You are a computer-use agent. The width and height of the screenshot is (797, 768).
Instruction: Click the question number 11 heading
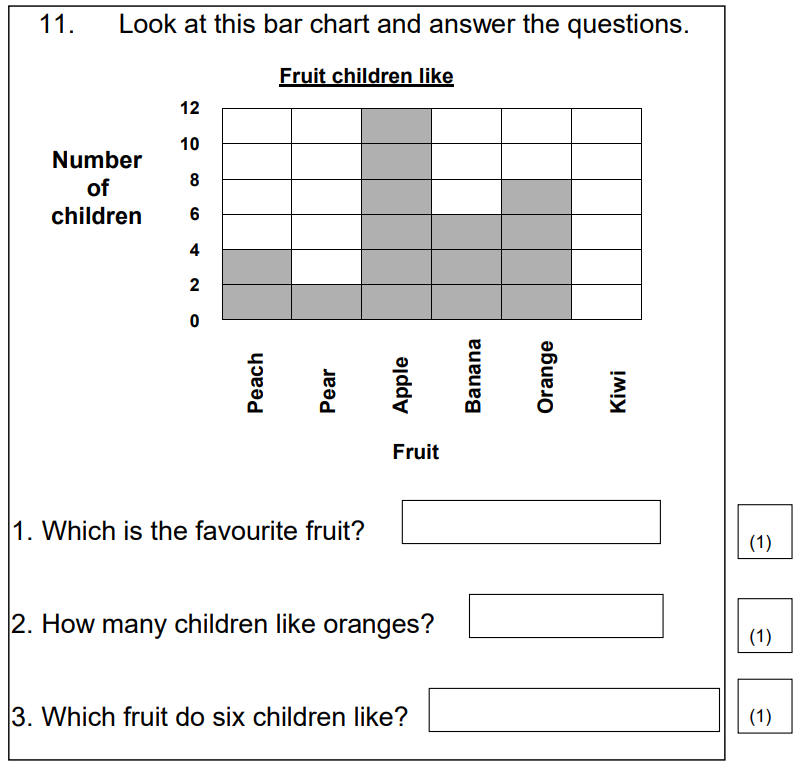tap(57, 25)
